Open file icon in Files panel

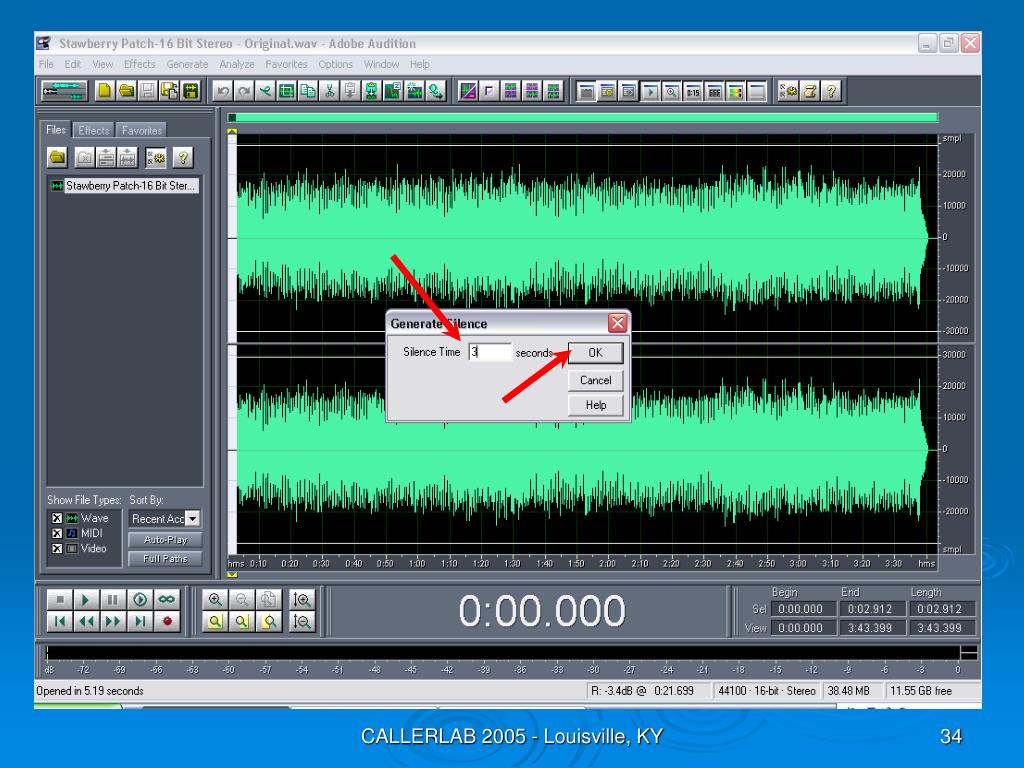click(57, 157)
